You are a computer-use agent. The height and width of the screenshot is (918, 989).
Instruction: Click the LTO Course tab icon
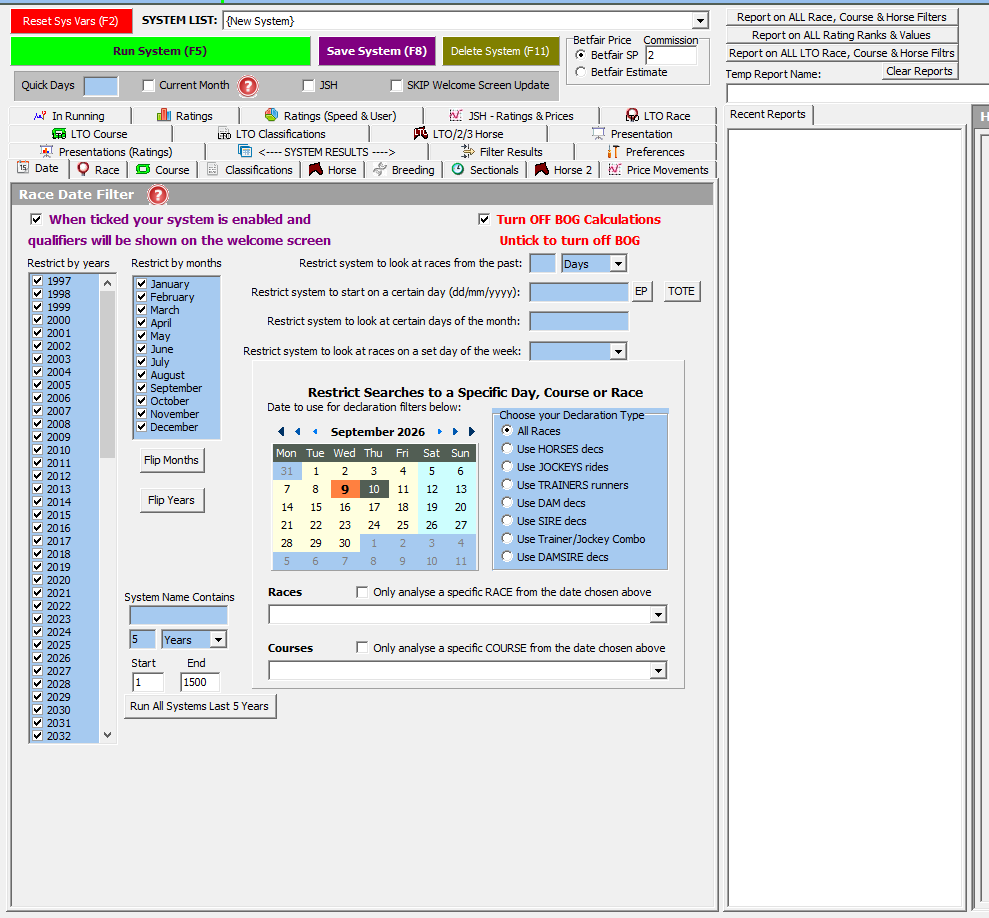click(x=59, y=134)
